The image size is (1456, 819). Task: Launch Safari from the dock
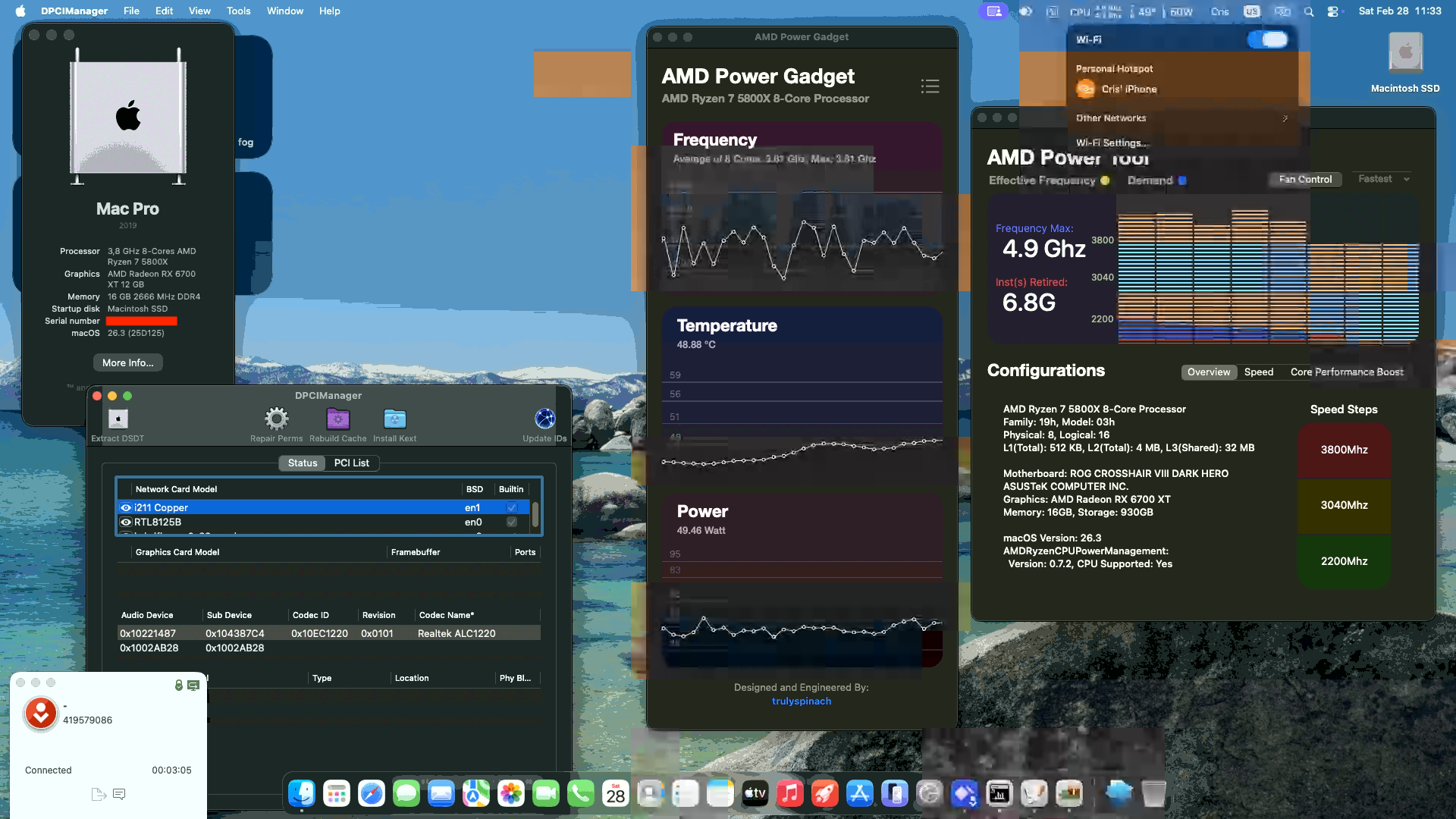point(372,794)
